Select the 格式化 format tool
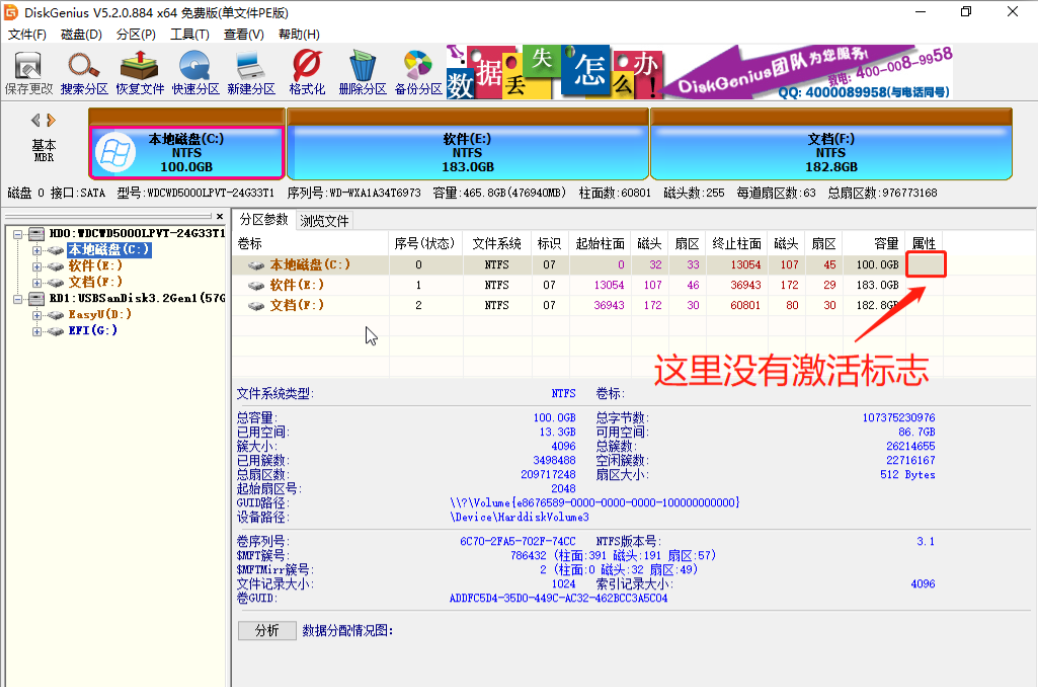1038x687 pixels. (x=307, y=73)
